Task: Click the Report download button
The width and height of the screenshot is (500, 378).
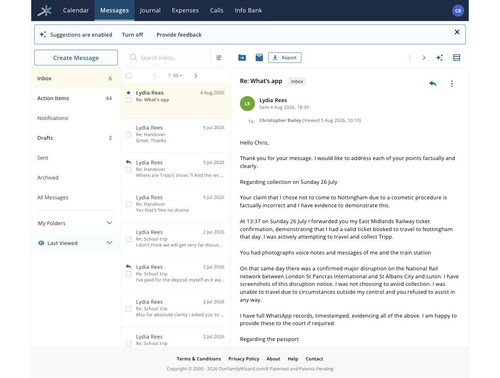Action: pos(285,58)
